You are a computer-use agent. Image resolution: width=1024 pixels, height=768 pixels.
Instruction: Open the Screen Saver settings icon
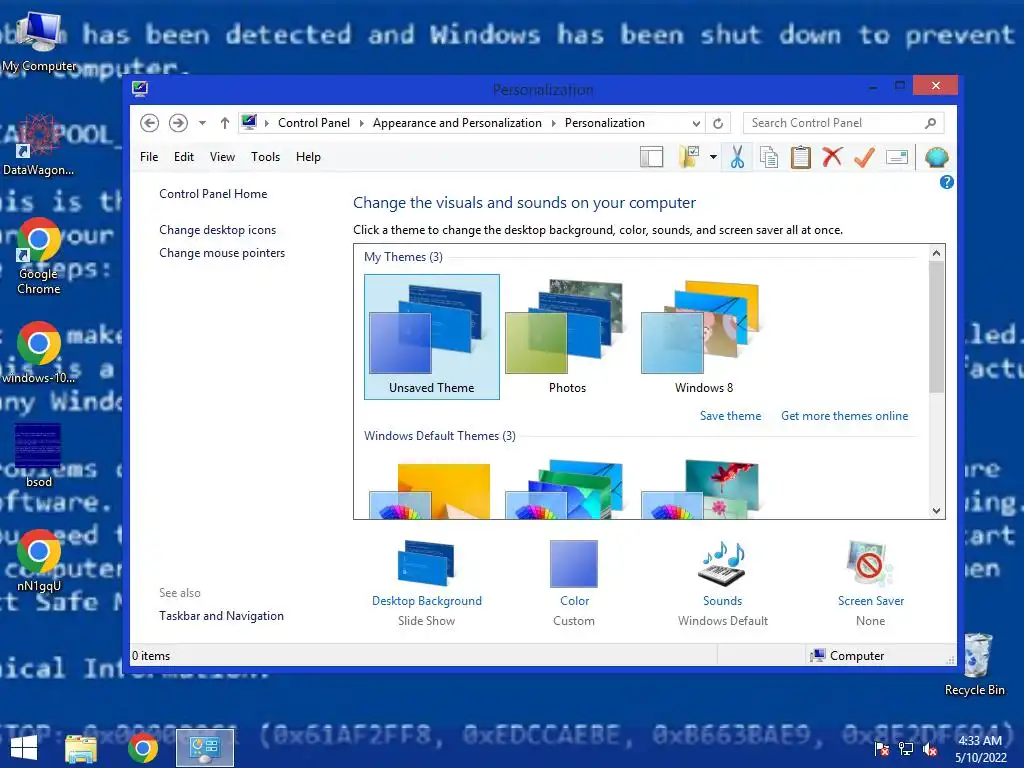click(x=871, y=563)
